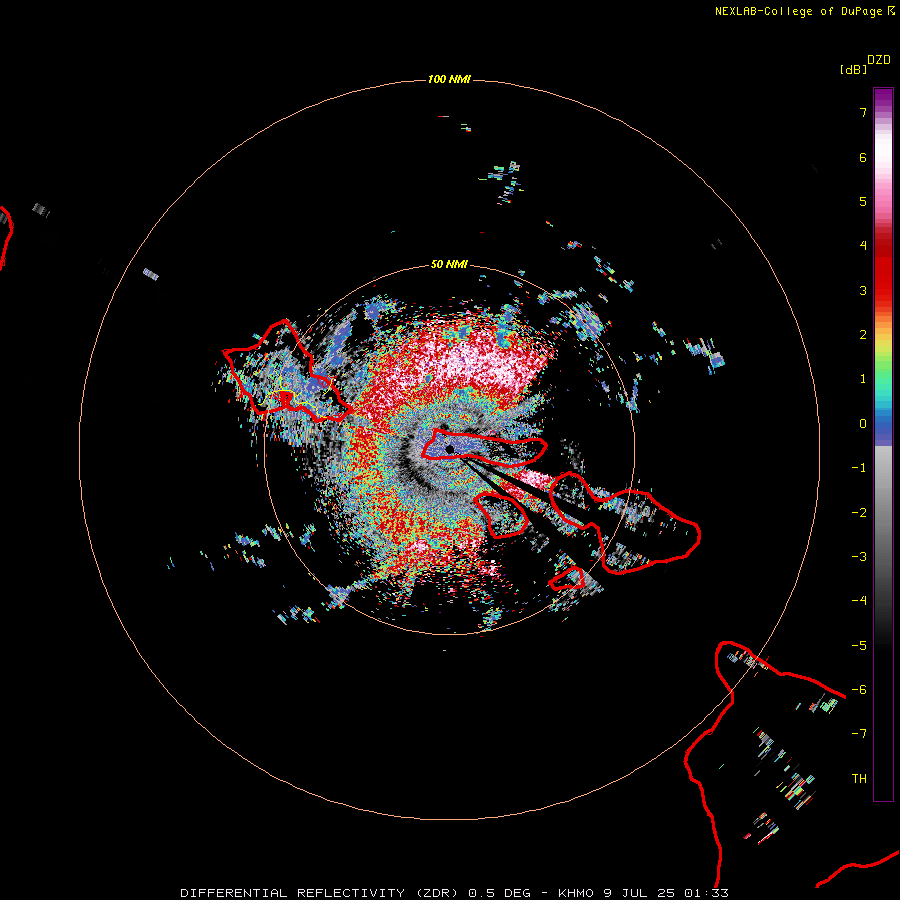Click the colorbar value -1 label
This screenshot has height=900, width=900.
pyautogui.click(x=859, y=468)
